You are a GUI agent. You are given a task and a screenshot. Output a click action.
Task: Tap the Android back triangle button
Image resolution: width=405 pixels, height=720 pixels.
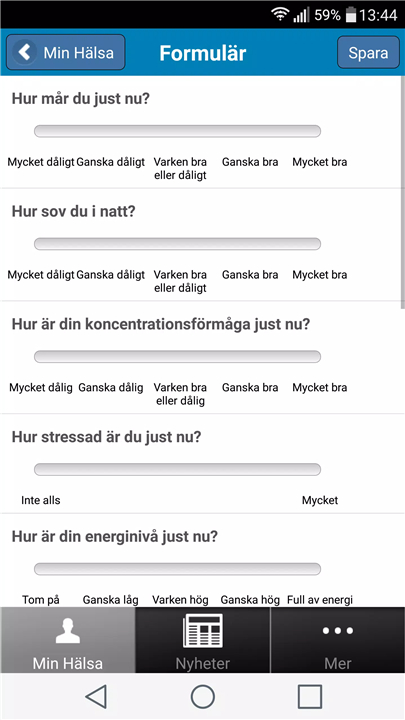click(96, 697)
